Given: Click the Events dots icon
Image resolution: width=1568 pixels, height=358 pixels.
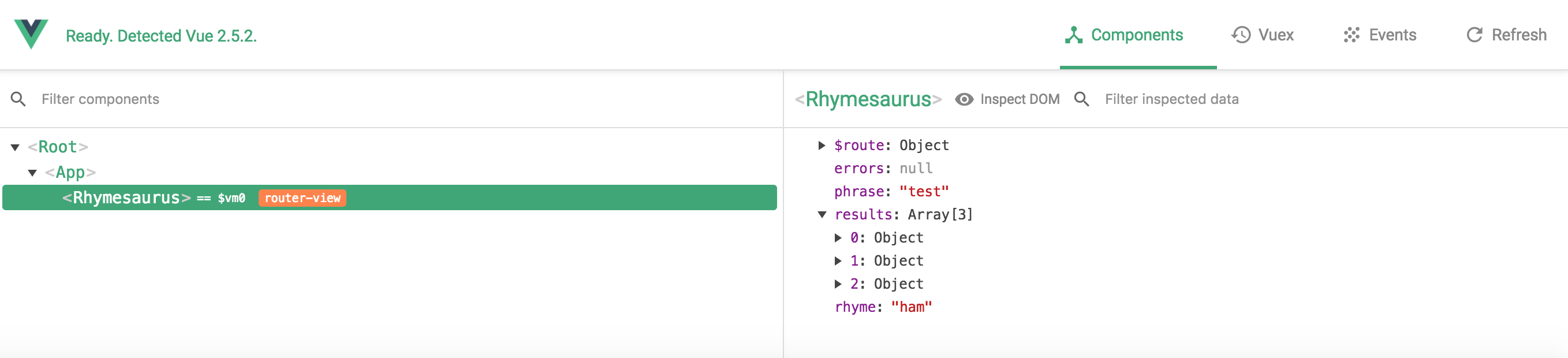Looking at the screenshot, I should tap(1352, 35).
